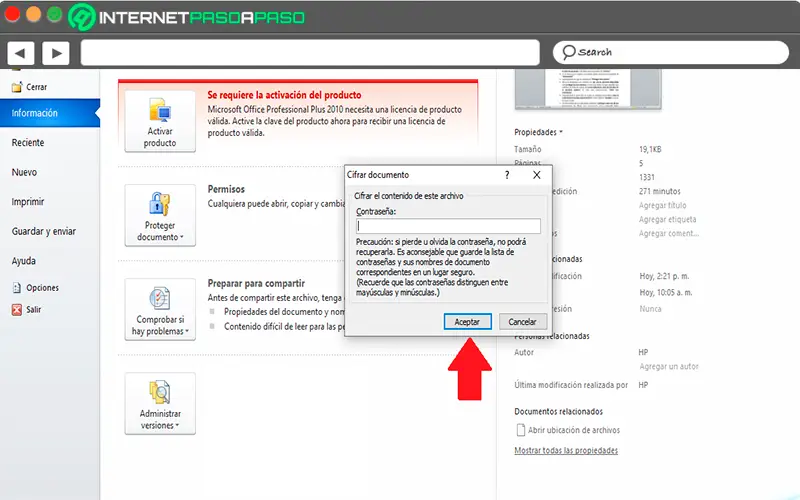Open the Guardar y enviar tab

(x=43, y=232)
